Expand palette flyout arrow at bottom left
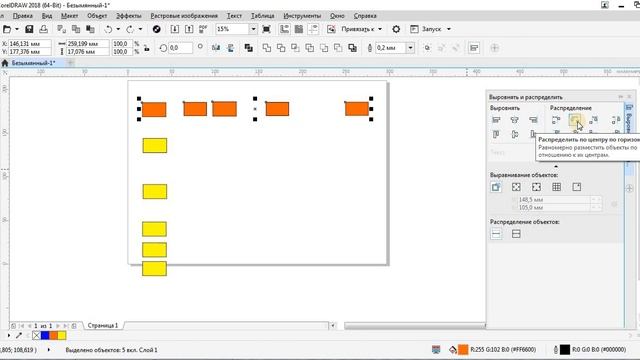Image resolution: width=640 pixels, height=360 pixels. click(x=9, y=336)
